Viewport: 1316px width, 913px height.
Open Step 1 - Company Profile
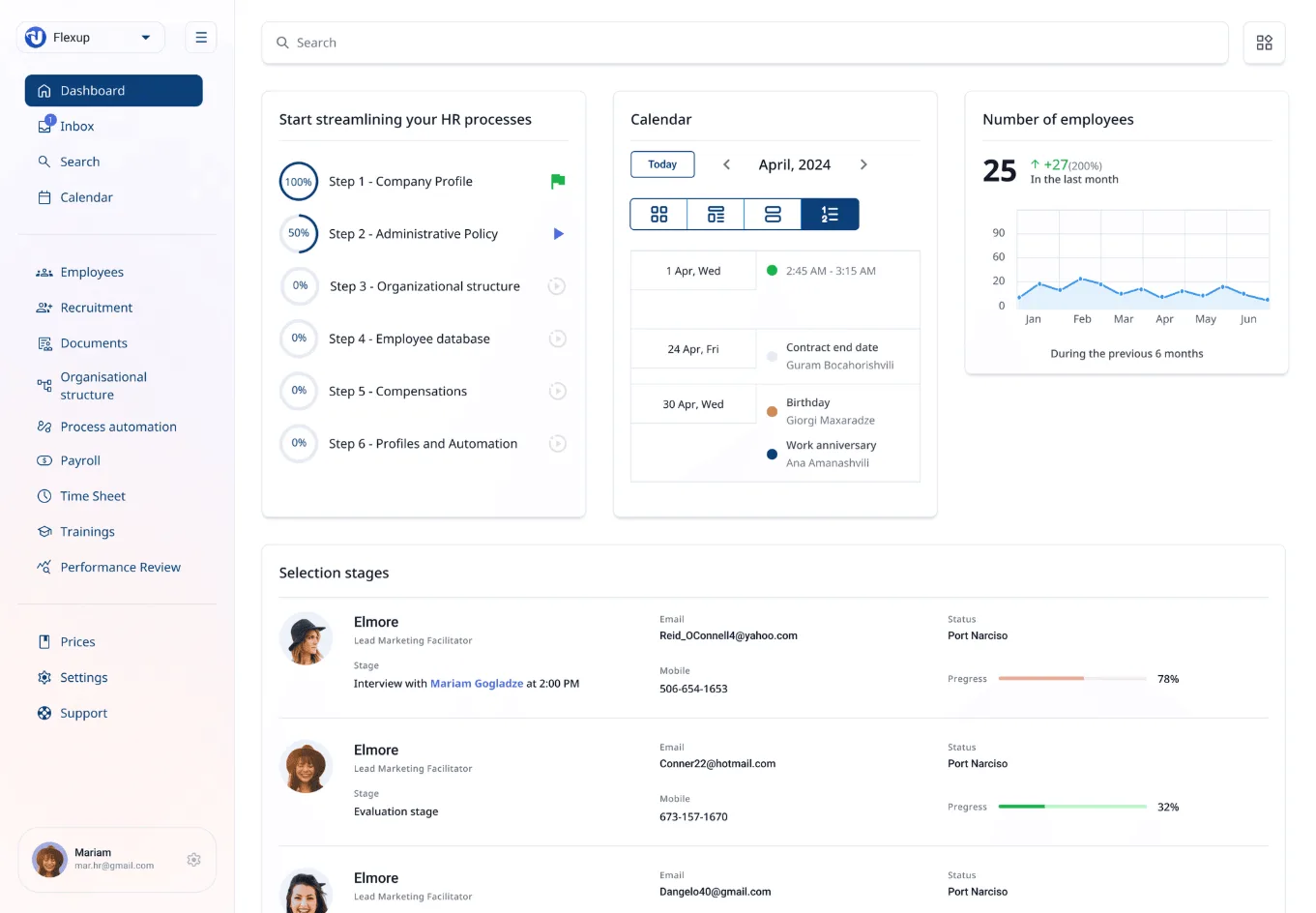(x=400, y=181)
